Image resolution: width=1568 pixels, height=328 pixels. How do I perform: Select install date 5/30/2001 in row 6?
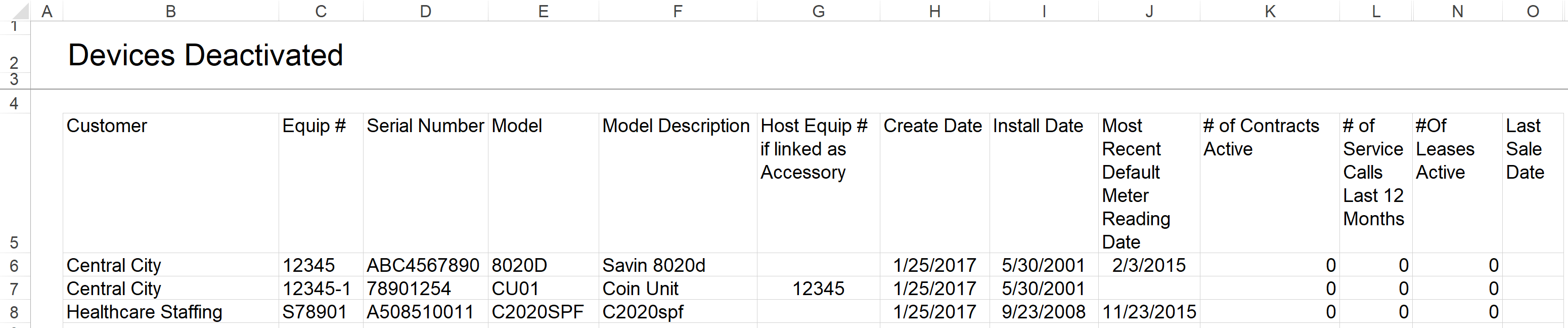[1044, 265]
